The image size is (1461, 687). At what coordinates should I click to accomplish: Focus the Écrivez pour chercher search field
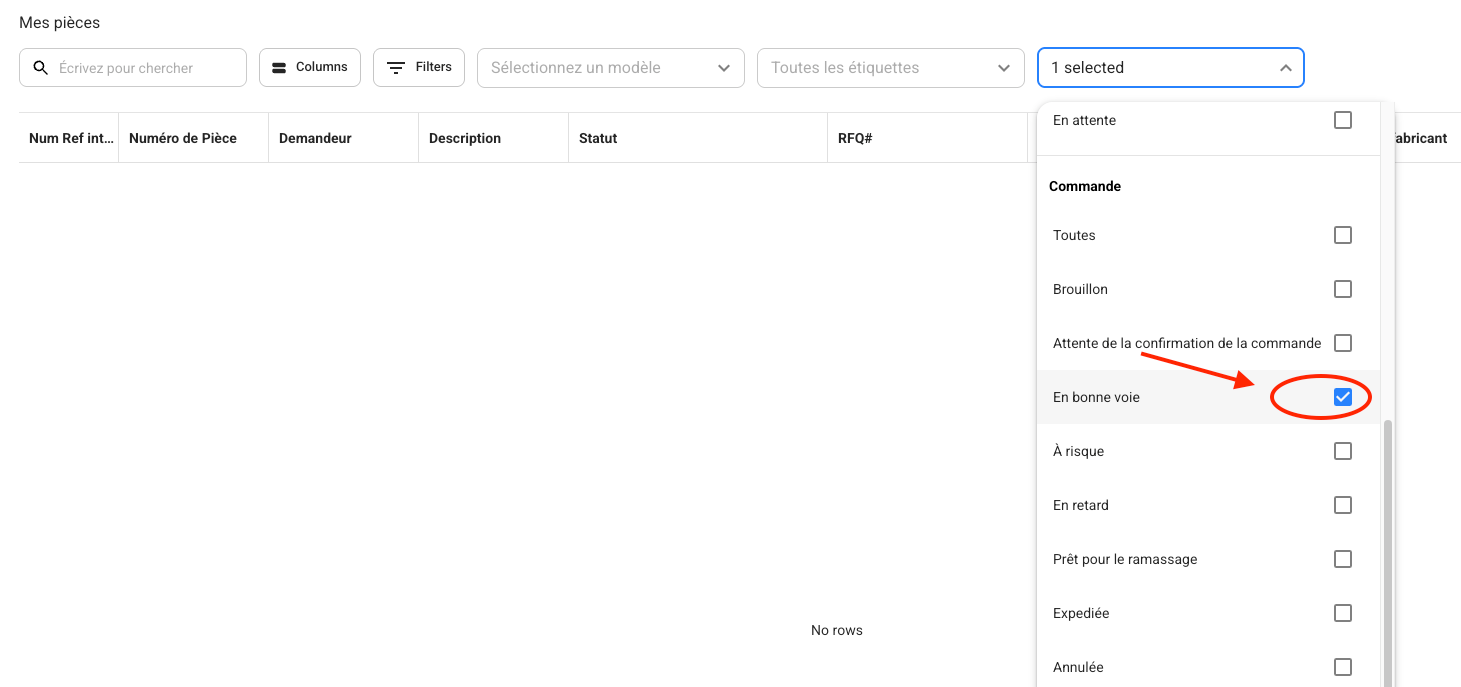click(x=145, y=68)
